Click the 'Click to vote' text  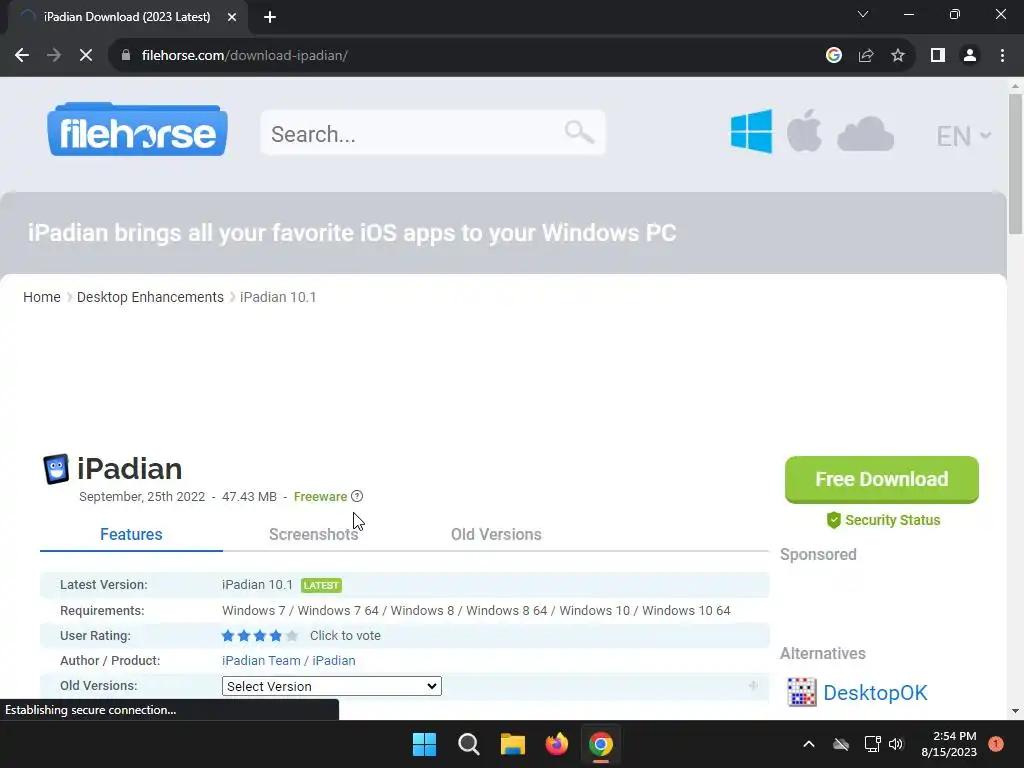click(345, 635)
